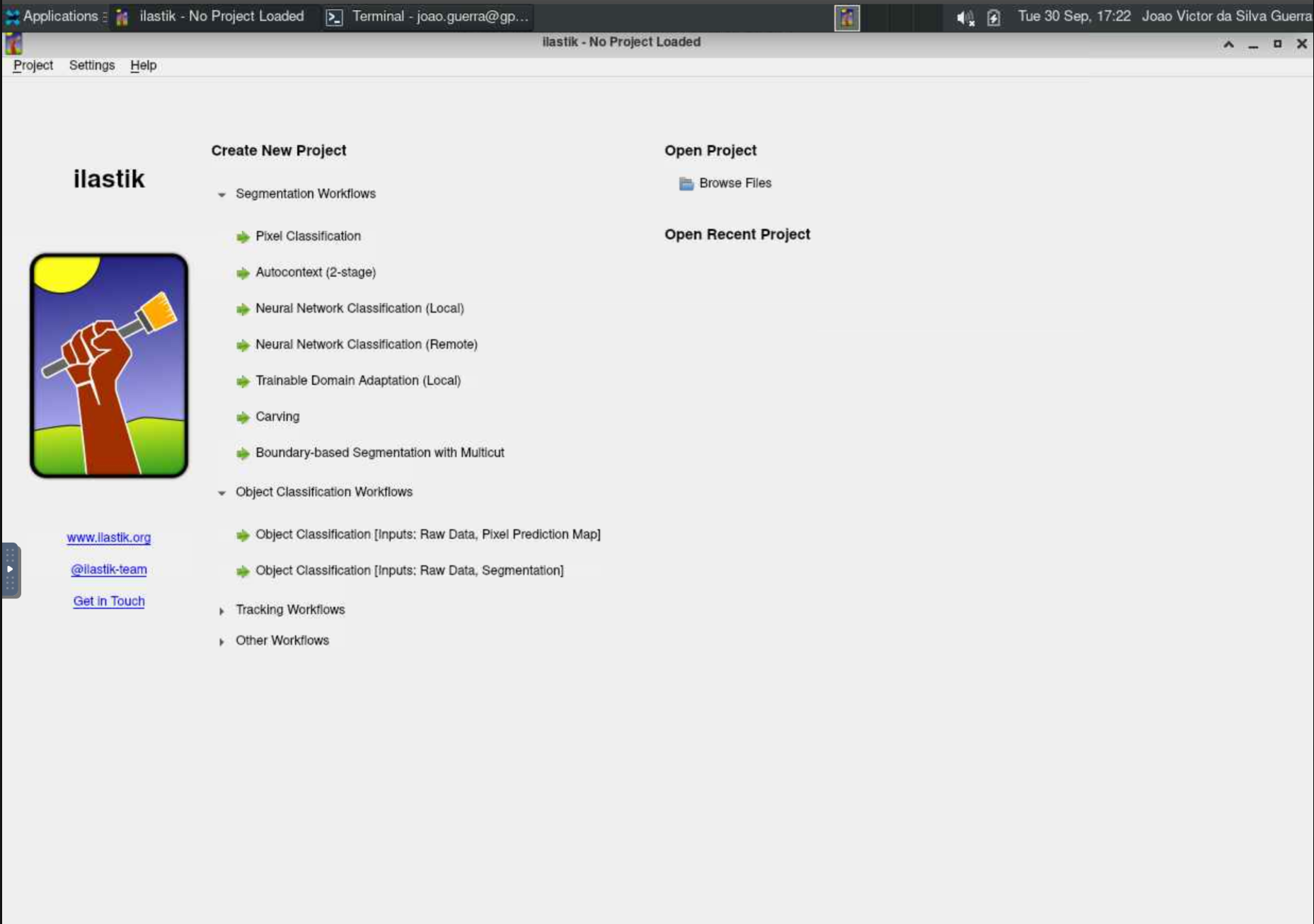Switch to the Terminal window in taskbar
Image resolution: width=1314 pixels, height=924 pixels.
(x=427, y=16)
